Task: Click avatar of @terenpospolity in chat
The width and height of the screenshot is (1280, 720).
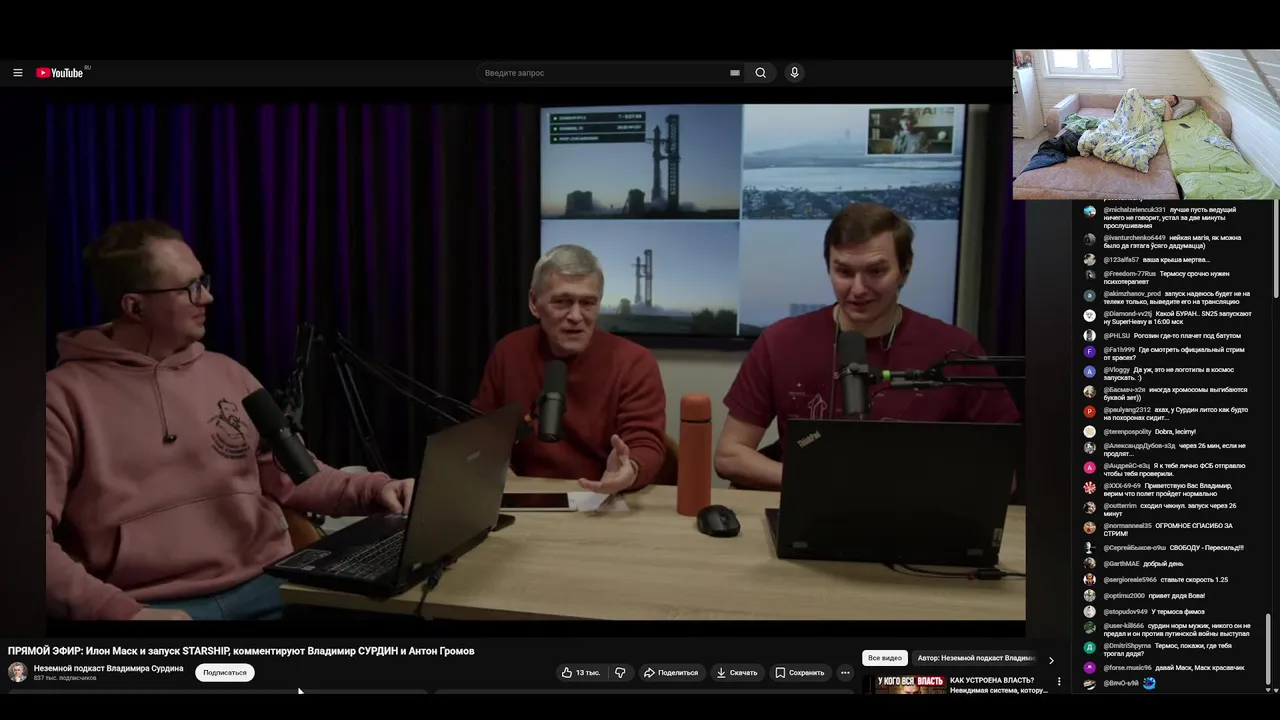Action: 1090,432
